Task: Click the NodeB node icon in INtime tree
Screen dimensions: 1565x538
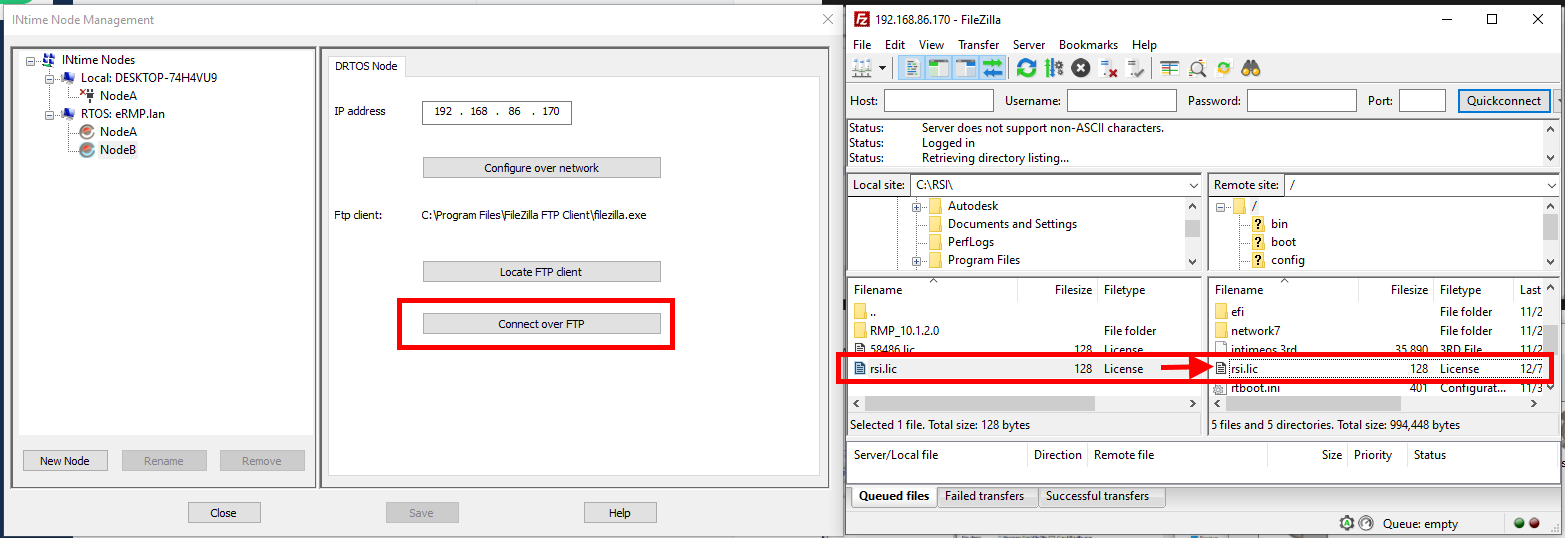Action: pyautogui.click(x=87, y=150)
